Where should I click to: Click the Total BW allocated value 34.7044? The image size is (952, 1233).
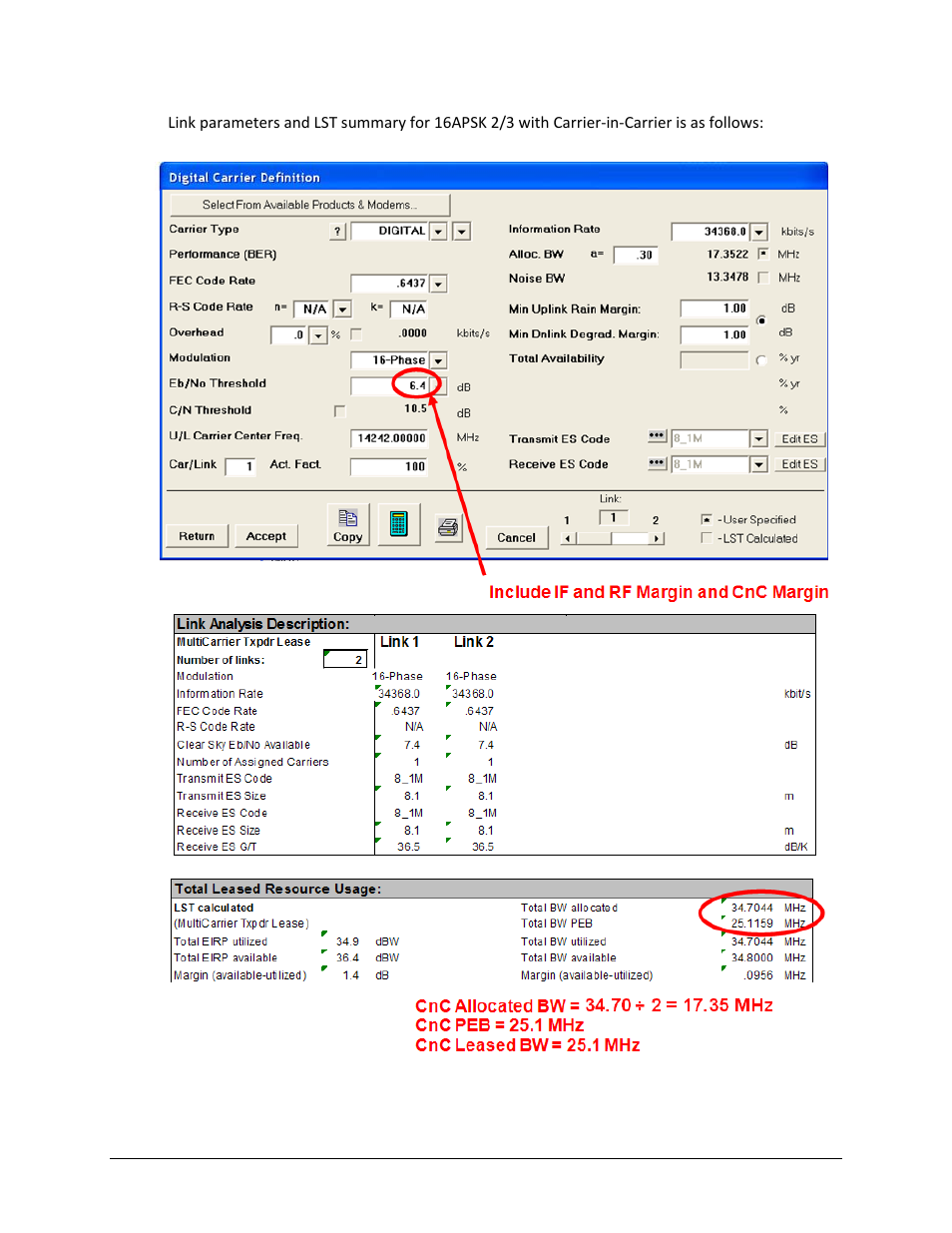coord(751,908)
